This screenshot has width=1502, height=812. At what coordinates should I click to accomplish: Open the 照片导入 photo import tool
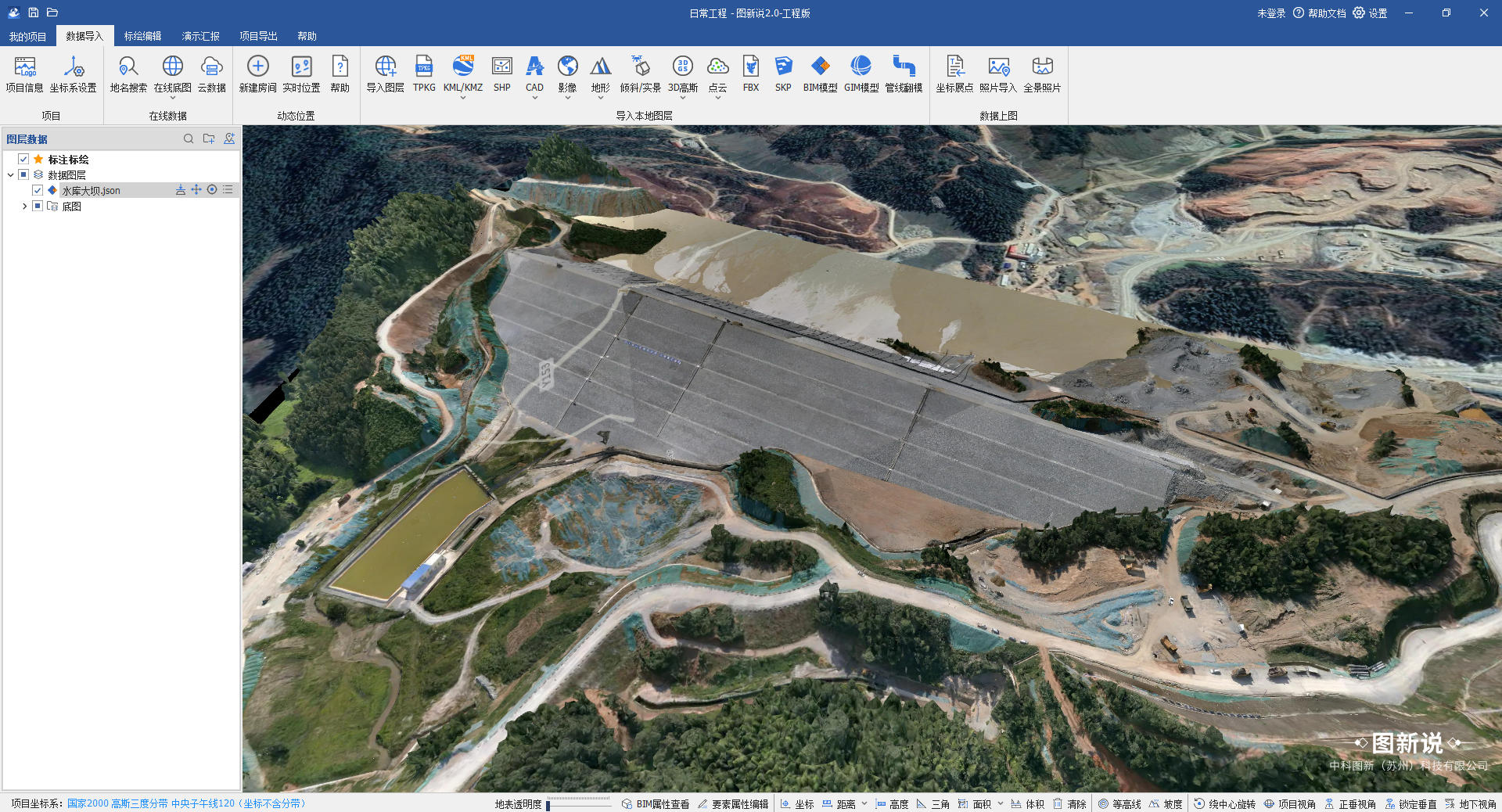click(998, 74)
